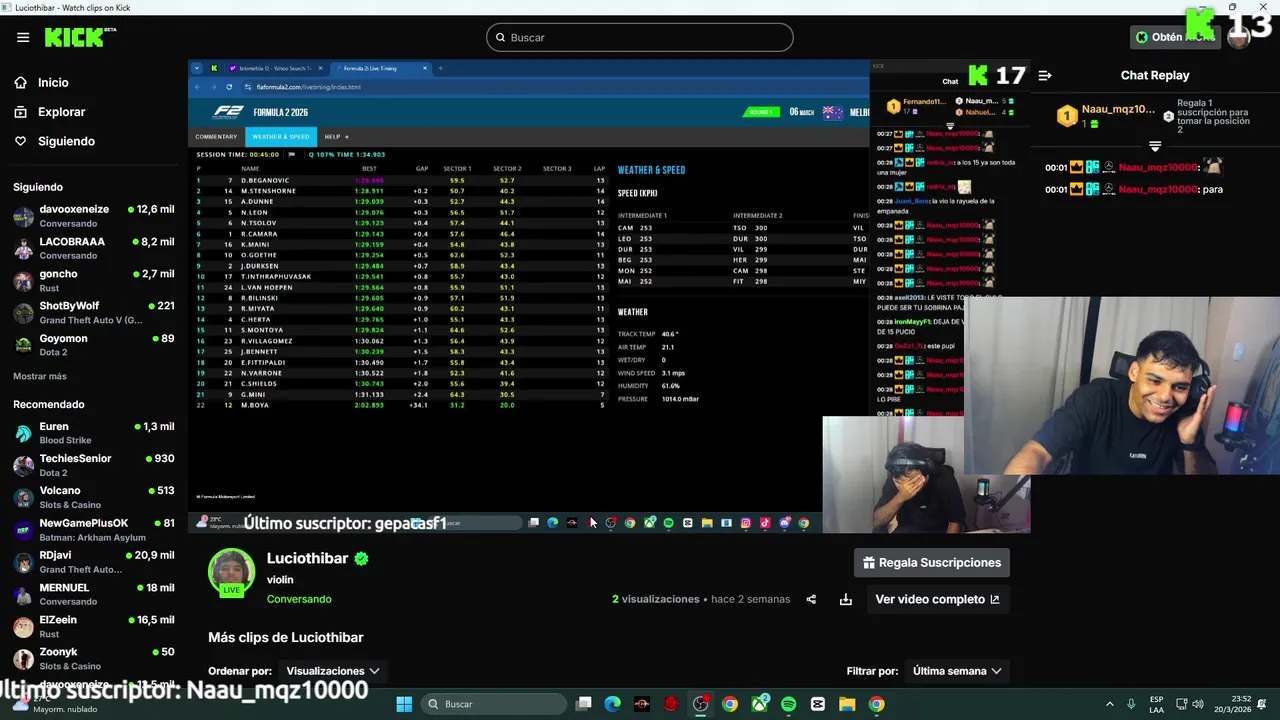Open NewGamePlusOK channel

tap(94, 530)
